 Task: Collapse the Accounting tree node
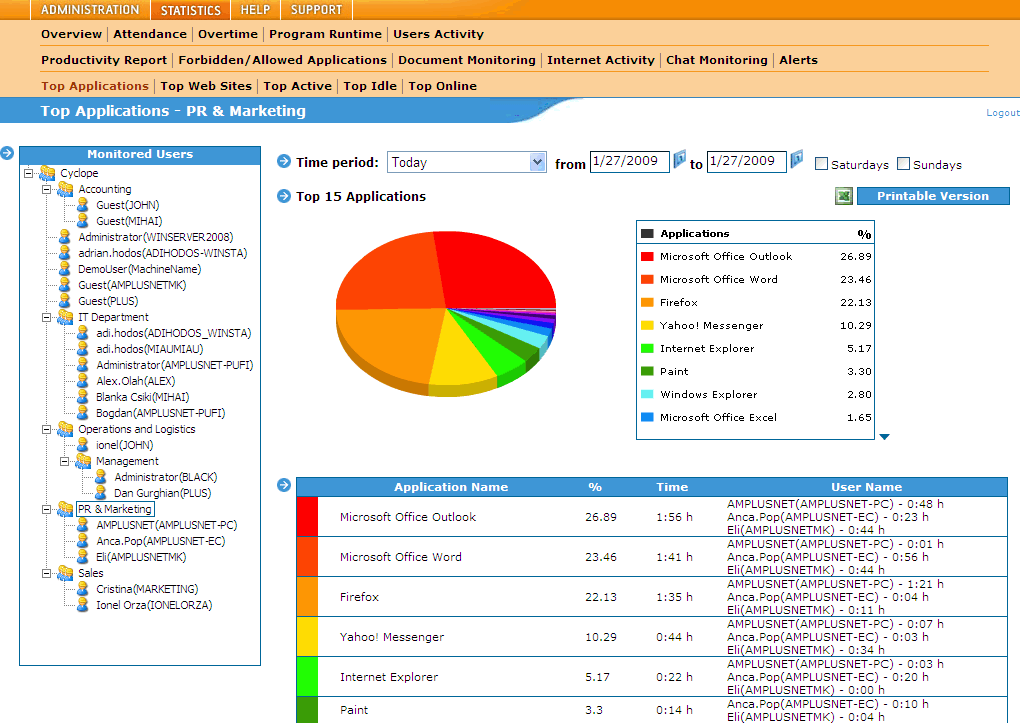point(46,189)
